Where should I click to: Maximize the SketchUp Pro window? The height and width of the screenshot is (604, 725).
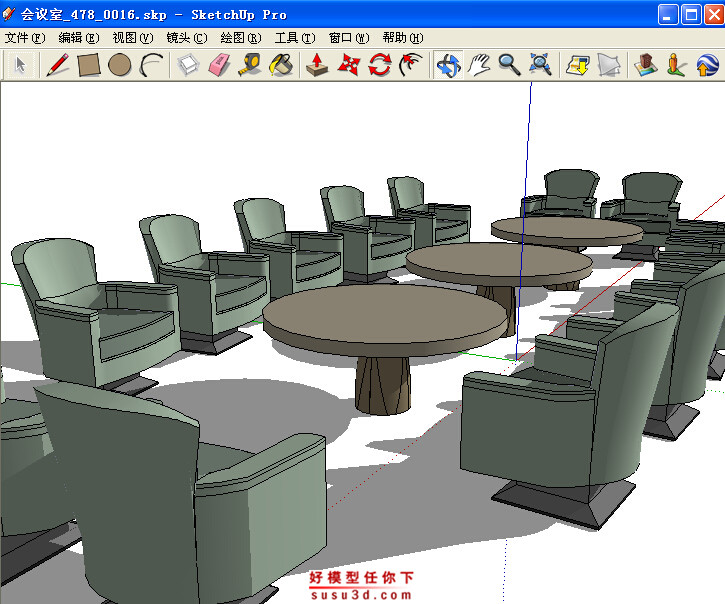tap(691, 14)
